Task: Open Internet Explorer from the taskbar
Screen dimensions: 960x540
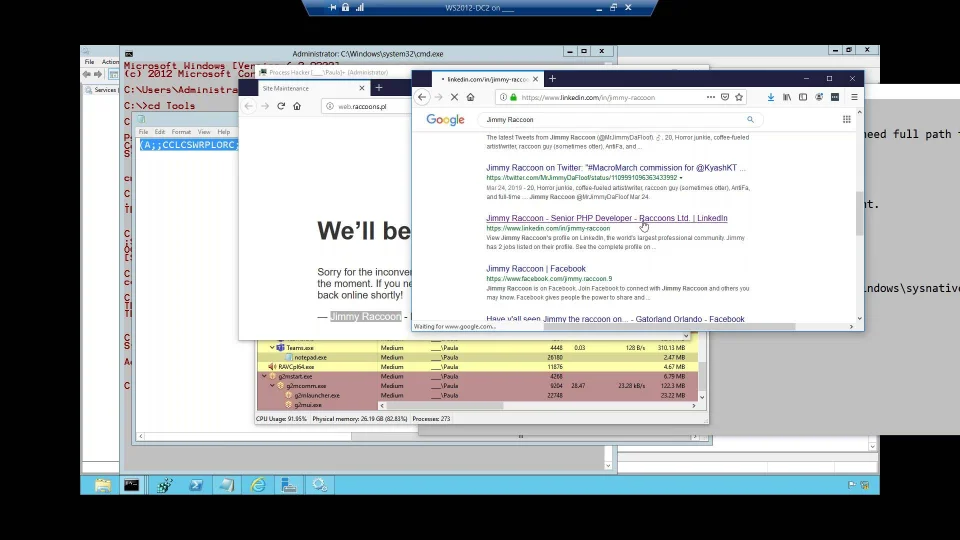Action: click(258, 486)
